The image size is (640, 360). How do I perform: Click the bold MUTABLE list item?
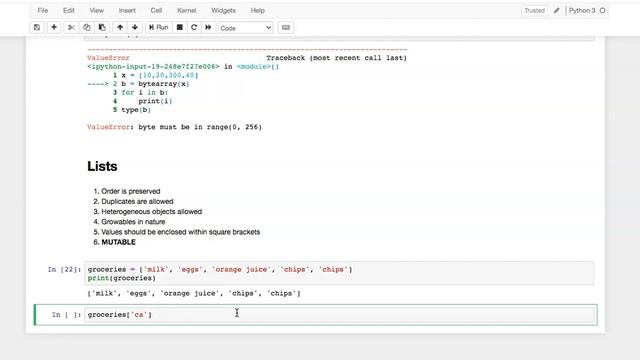(118, 242)
